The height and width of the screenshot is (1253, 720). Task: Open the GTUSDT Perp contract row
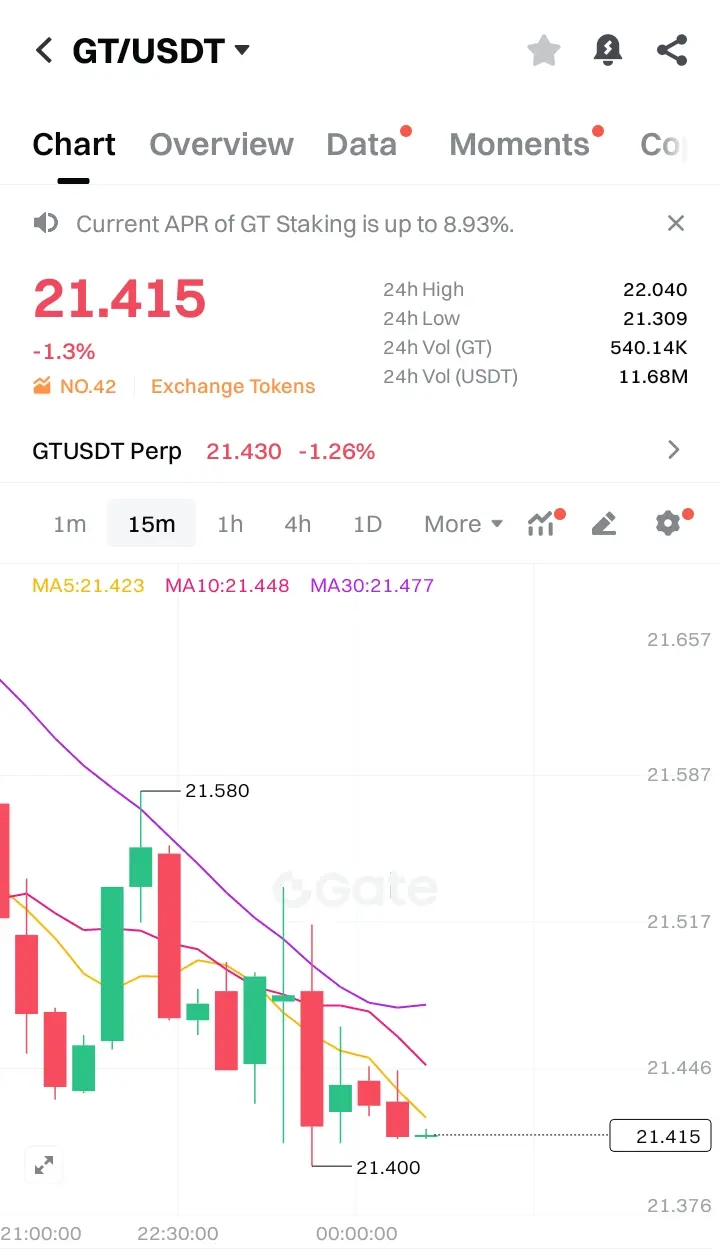359,451
